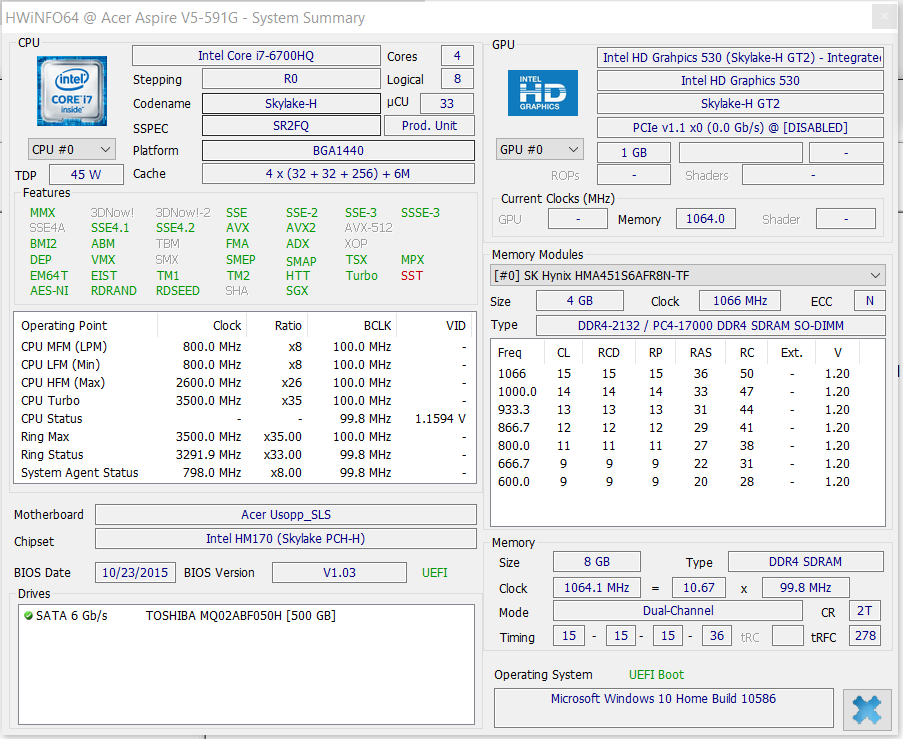Close the System Summary window
The height and width of the screenshot is (739, 903).
[x=884, y=17]
